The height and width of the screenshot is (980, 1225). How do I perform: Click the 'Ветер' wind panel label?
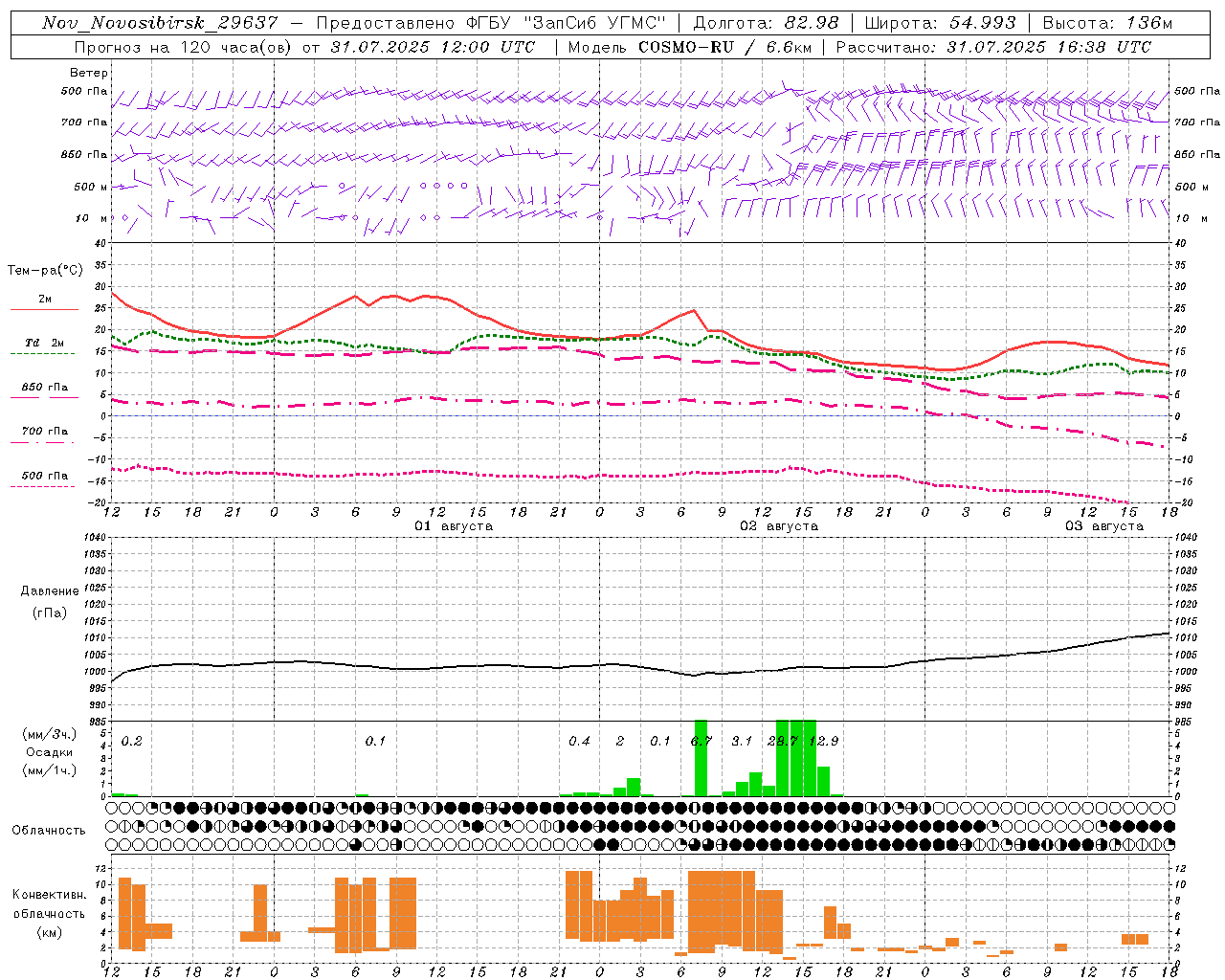point(89,73)
